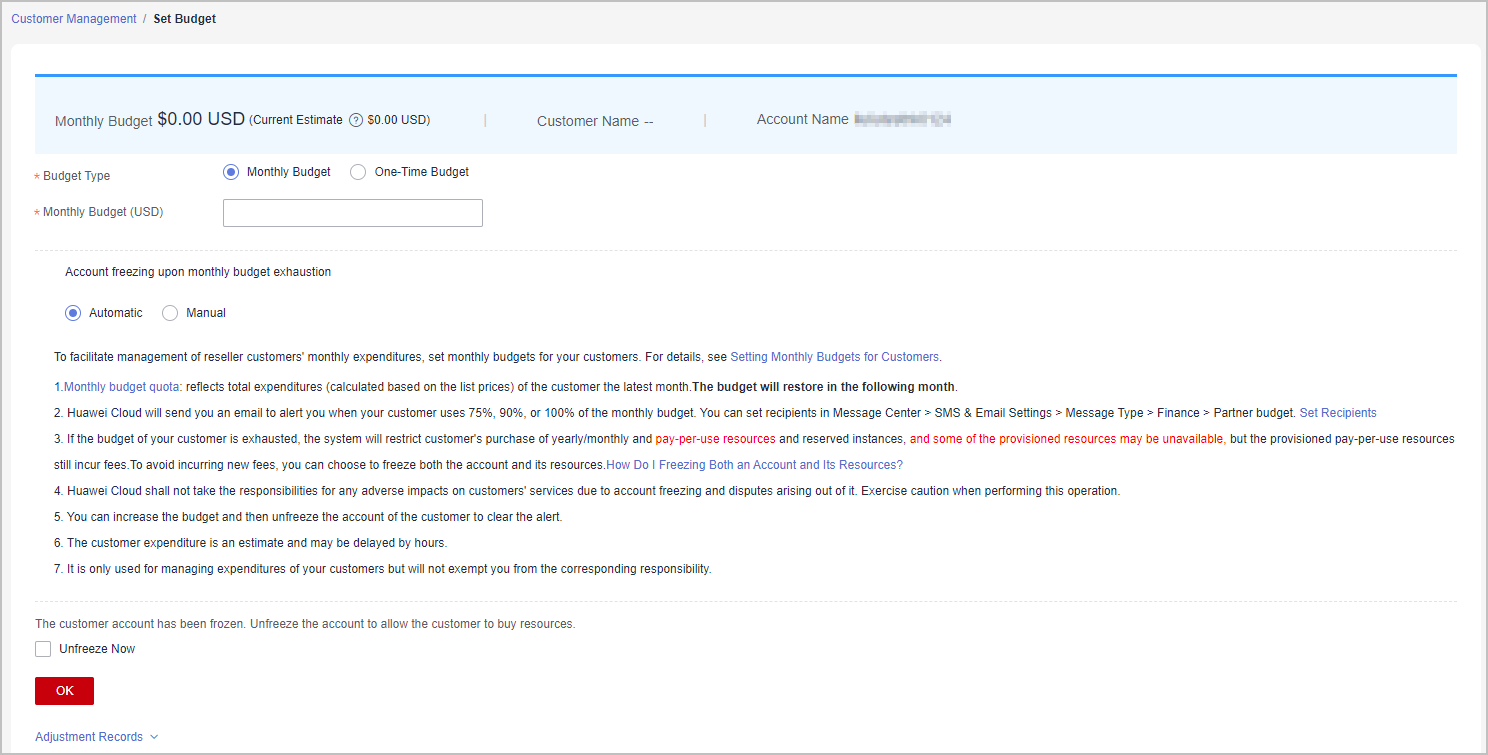Image resolution: width=1488 pixels, height=755 pixels.
Task: Click the large $0.00 USD budget amount
Action: (x=201, y=119)
